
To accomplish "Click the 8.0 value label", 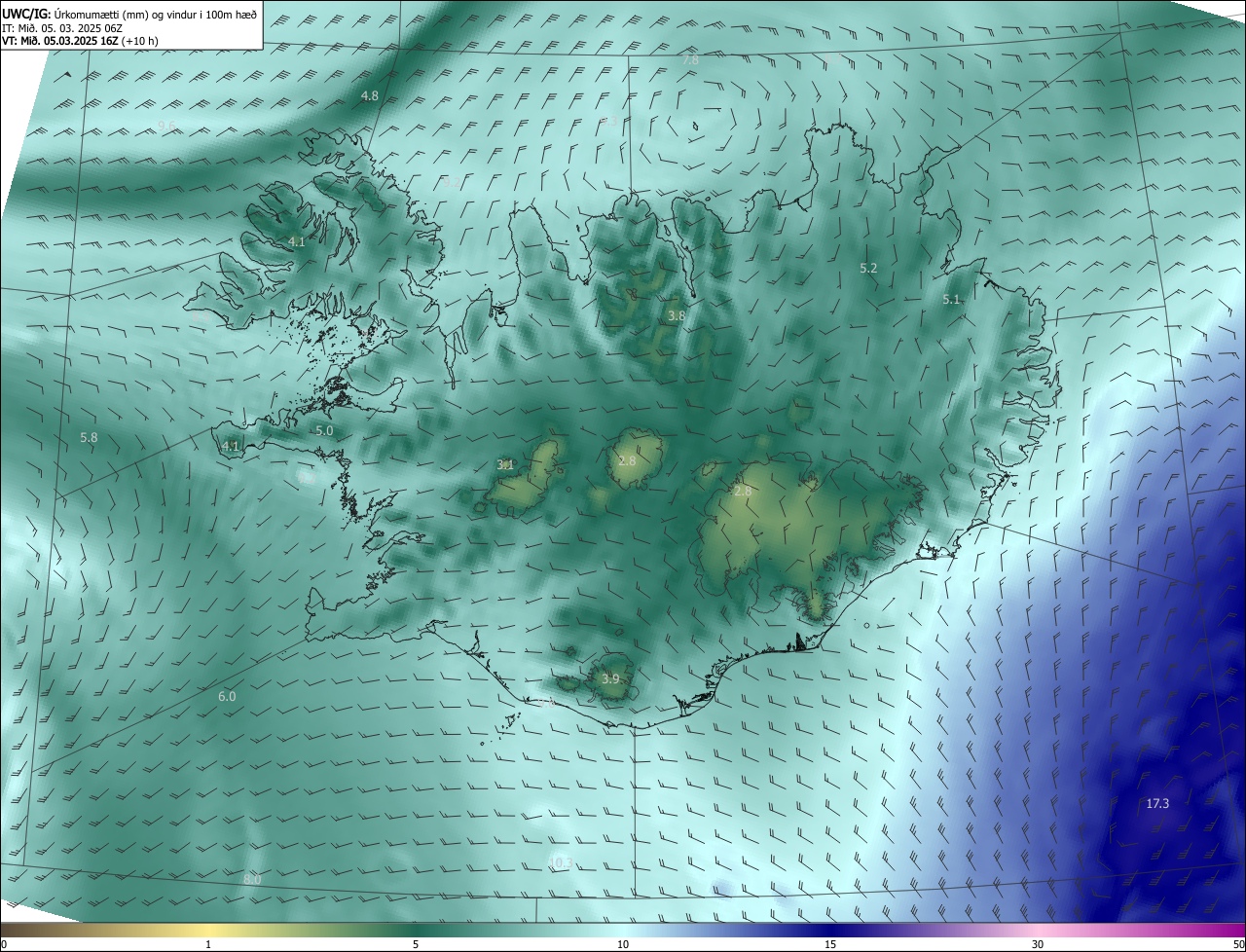I will tap(252, 879).
